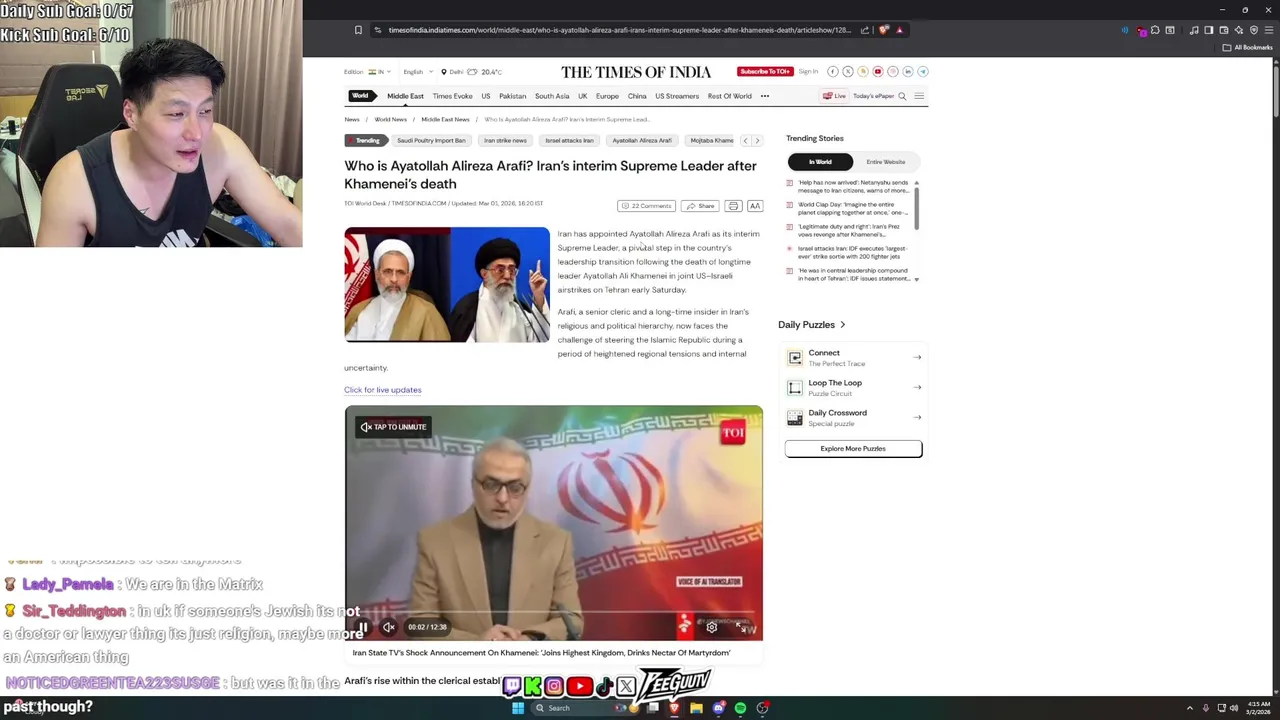Open the Connect puzzle arrow
Screen dimensions: 1280x720
click(x=917, y=357)
